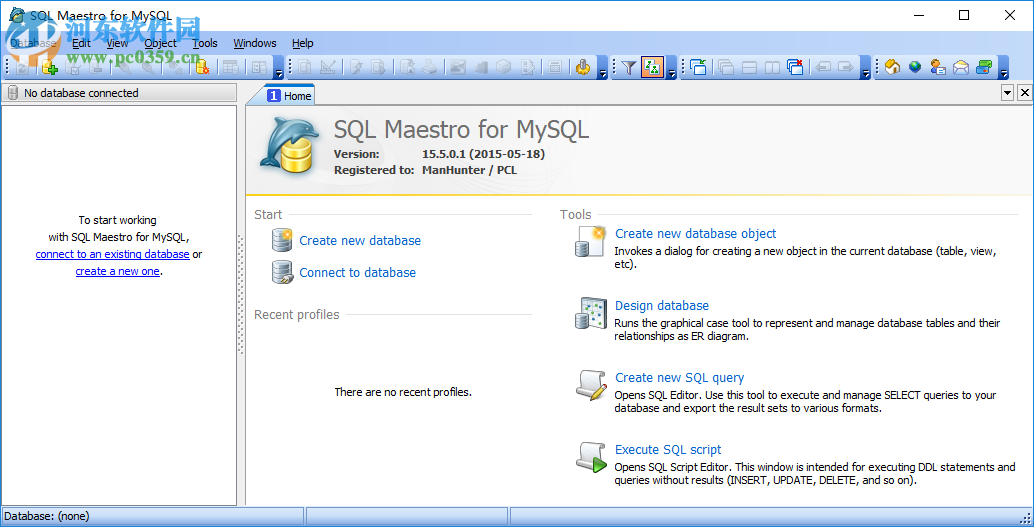The height and width of the screenshot is (527, 1034).
Task: Click the database with green plus toolbar icon
Action: [x=49, y=67]
